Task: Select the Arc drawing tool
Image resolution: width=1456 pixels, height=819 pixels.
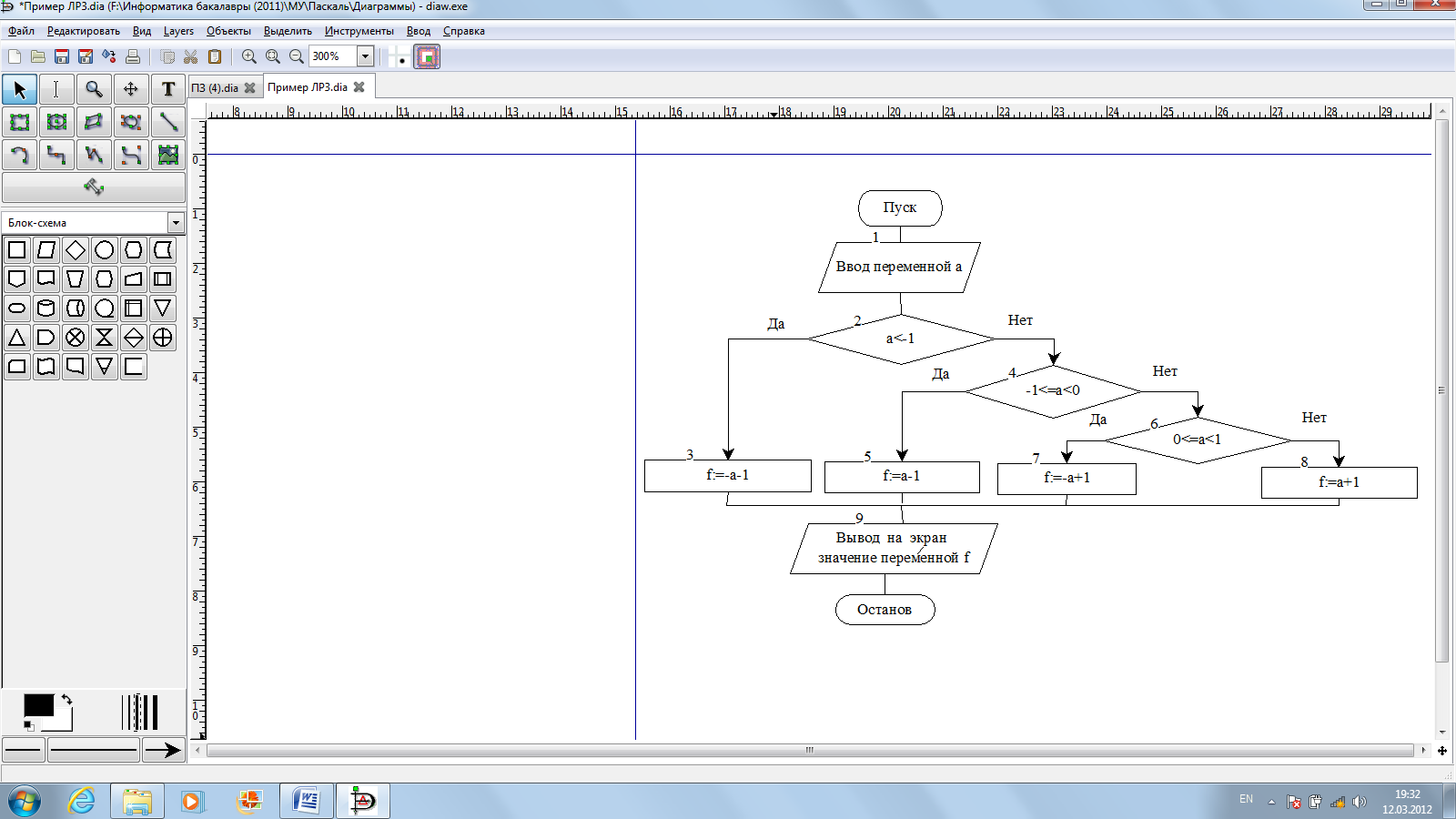Action: 20,155
